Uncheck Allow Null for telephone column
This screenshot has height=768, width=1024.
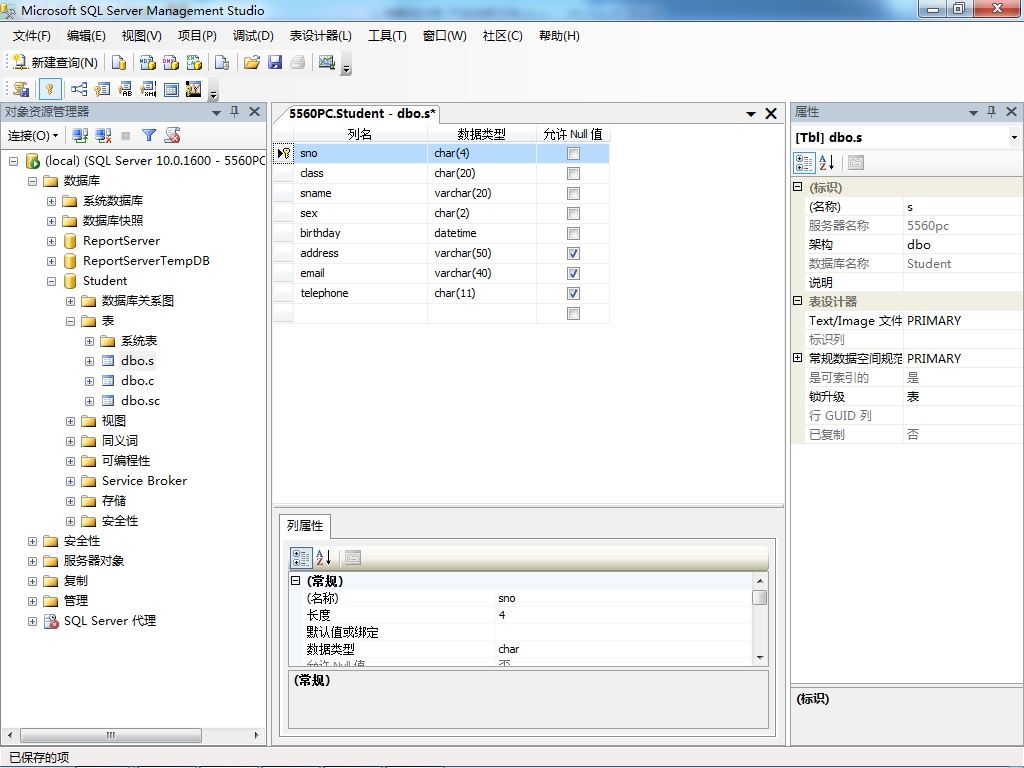(x=573, y=294)
